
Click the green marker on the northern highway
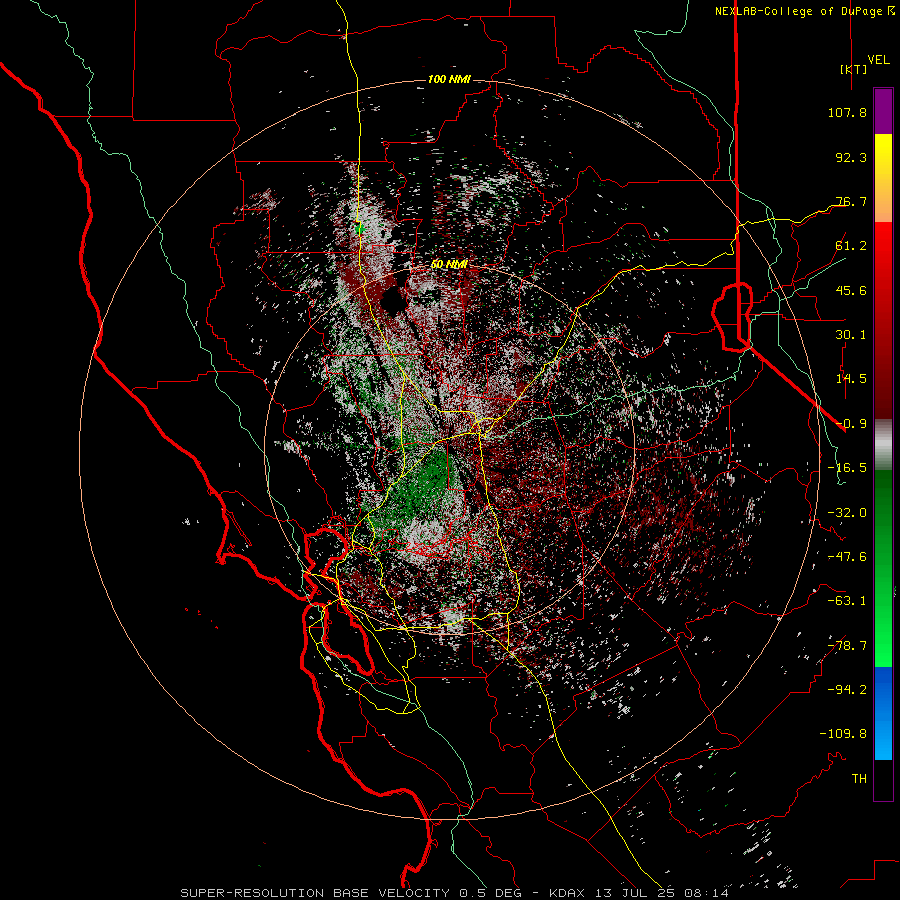pyautogui.click(x=359, y=229)
